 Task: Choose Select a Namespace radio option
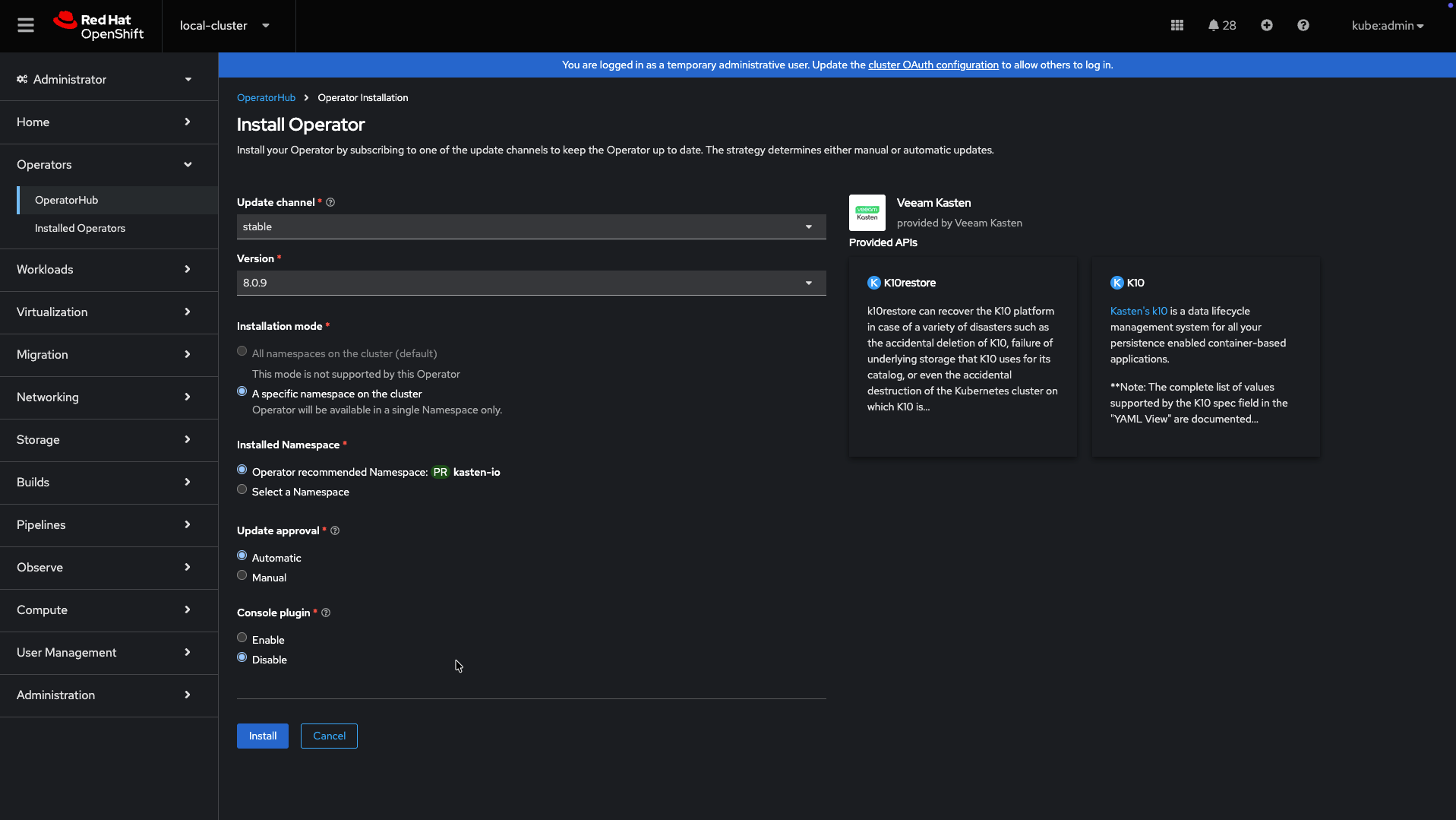coord(242,490)
